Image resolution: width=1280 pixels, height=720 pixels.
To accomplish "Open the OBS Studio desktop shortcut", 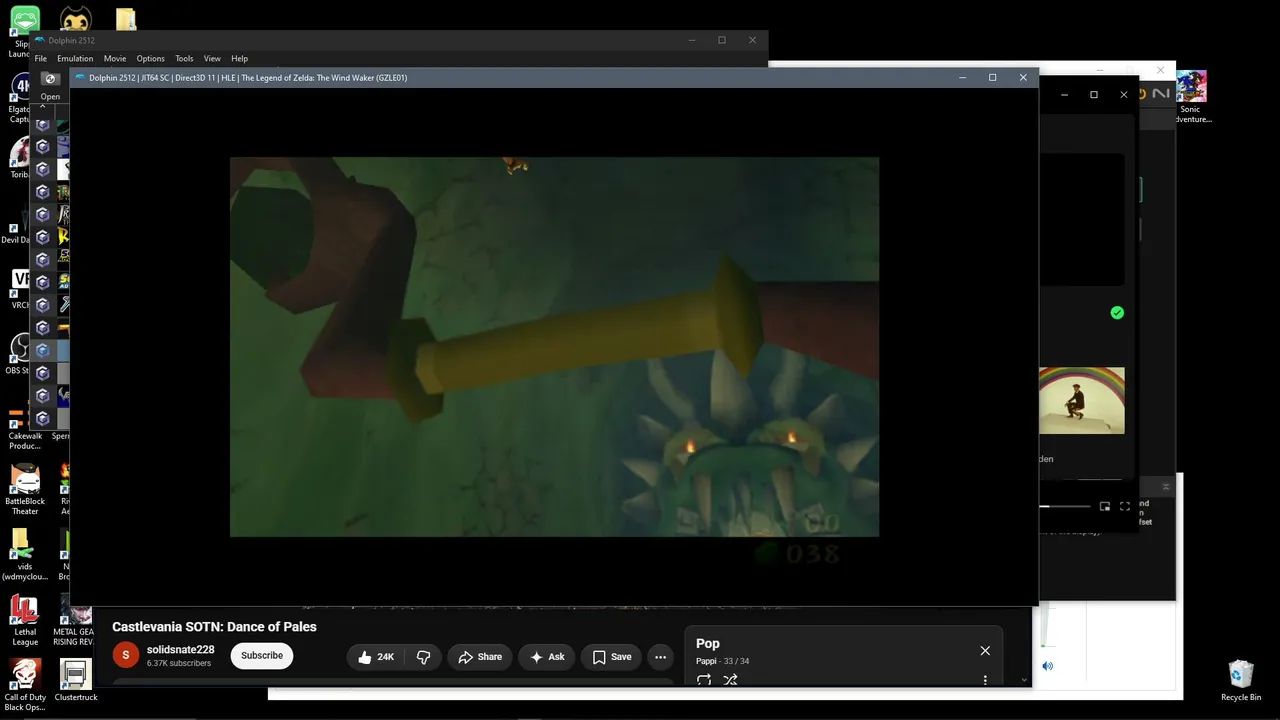I will 19,353.
